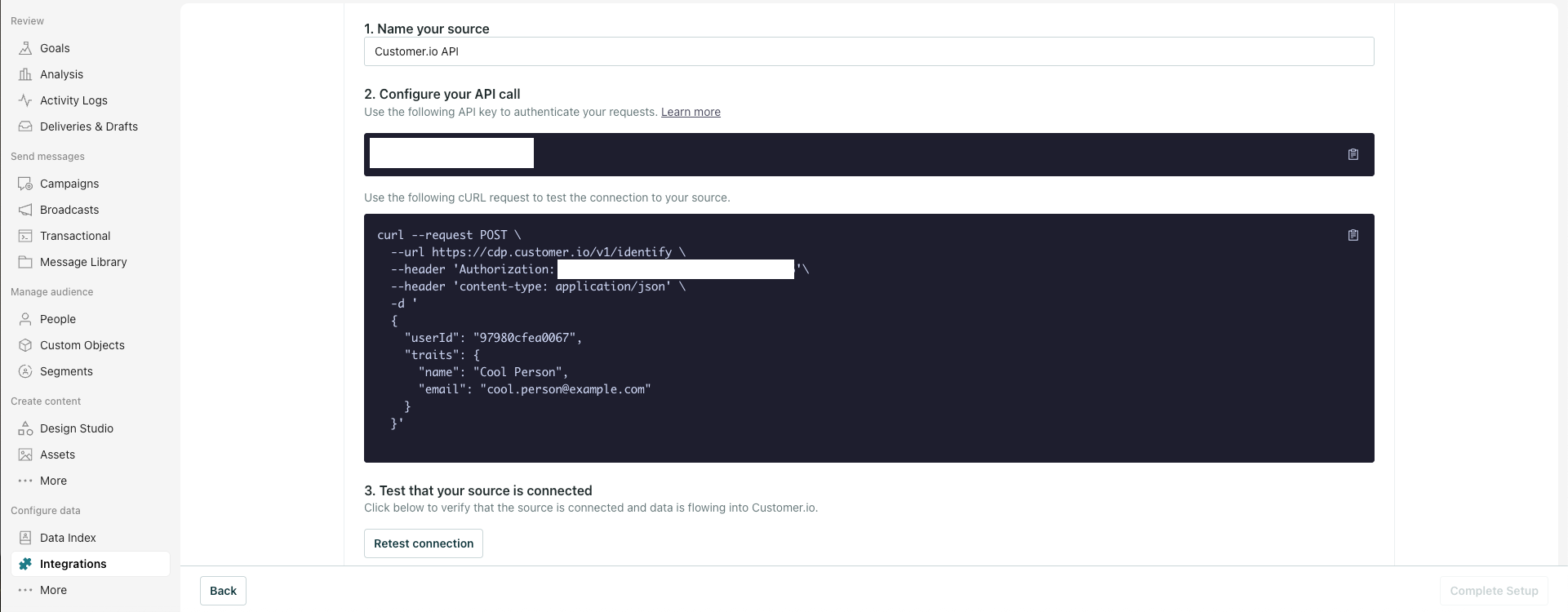This screenshot has height=612, width=1568.
Task: Click the Design Studio shapes icon
Action: (x=25, y=428)
